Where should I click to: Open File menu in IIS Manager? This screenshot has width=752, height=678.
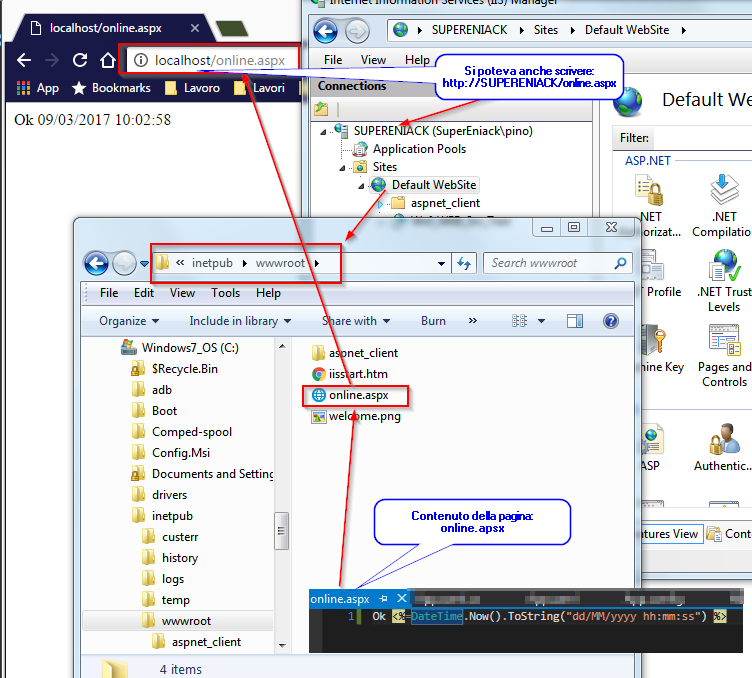pos(333,60)
